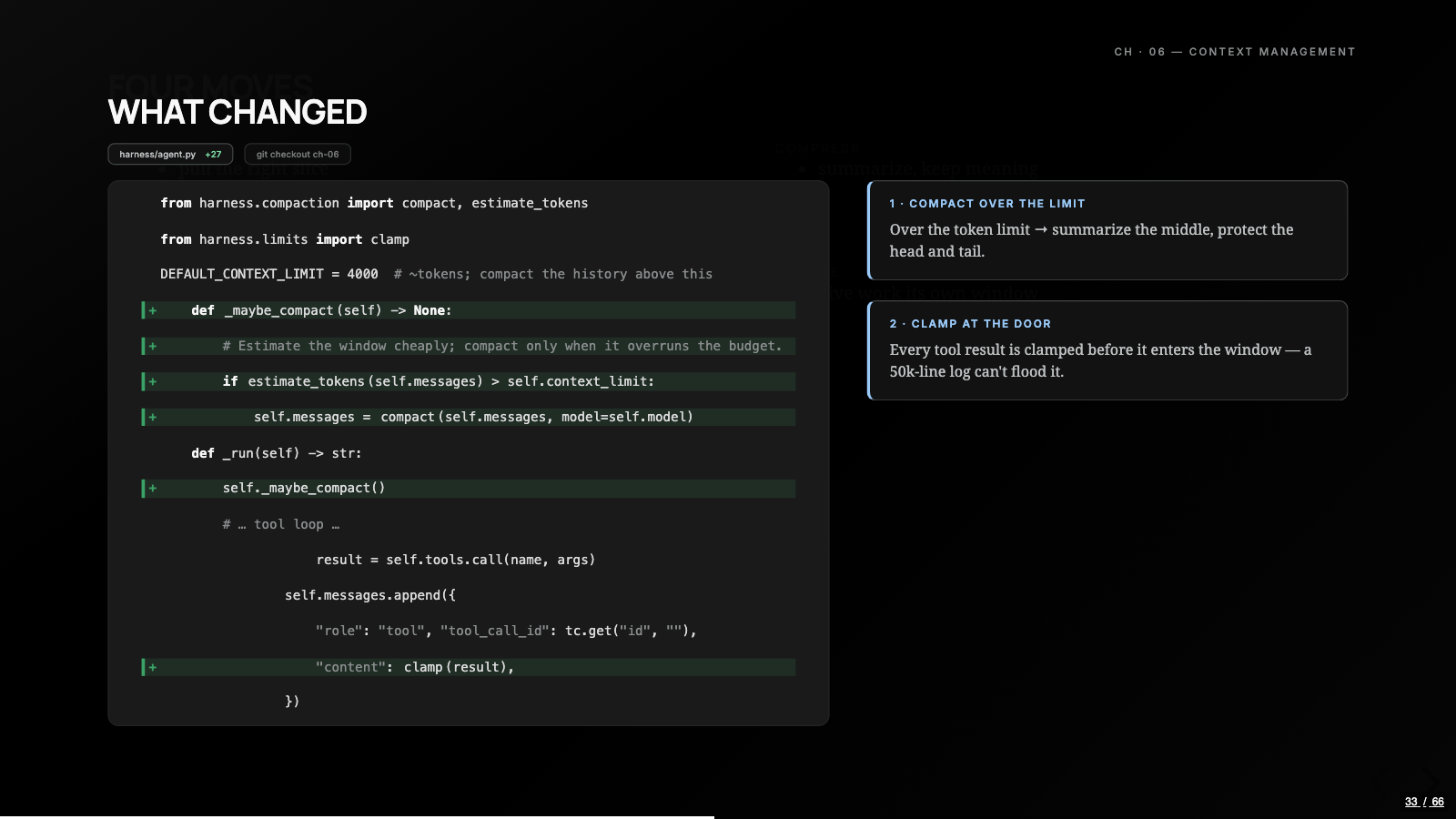
Task: Select the Clamp At The Door card
Action: coord(1107,350)
